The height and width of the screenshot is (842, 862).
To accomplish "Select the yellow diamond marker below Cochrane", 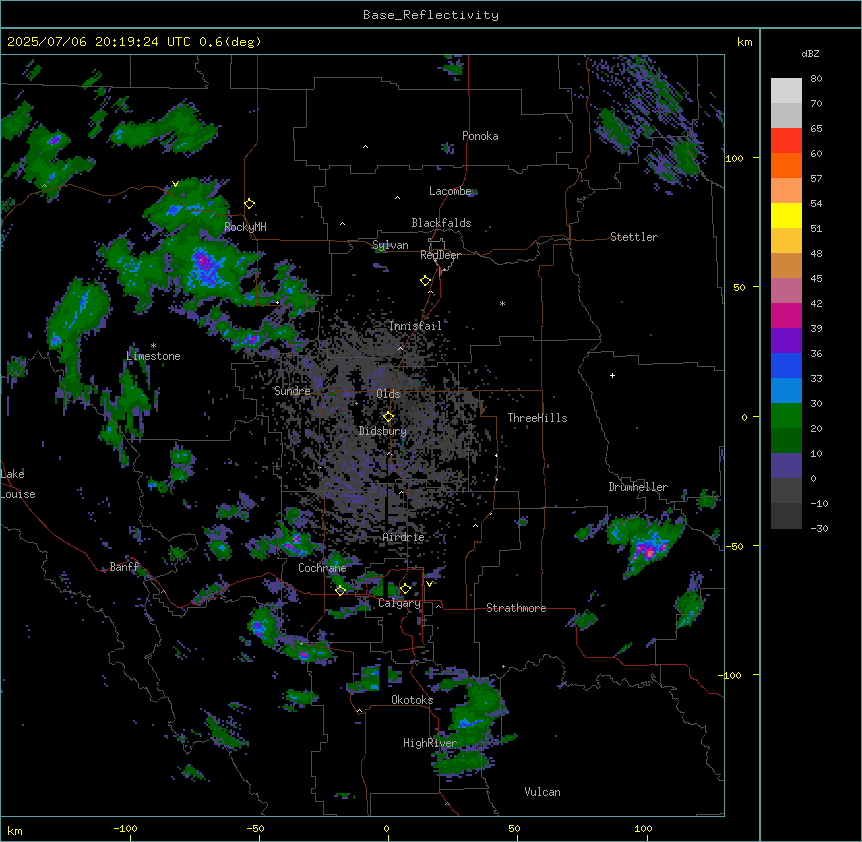I will 340,591.
